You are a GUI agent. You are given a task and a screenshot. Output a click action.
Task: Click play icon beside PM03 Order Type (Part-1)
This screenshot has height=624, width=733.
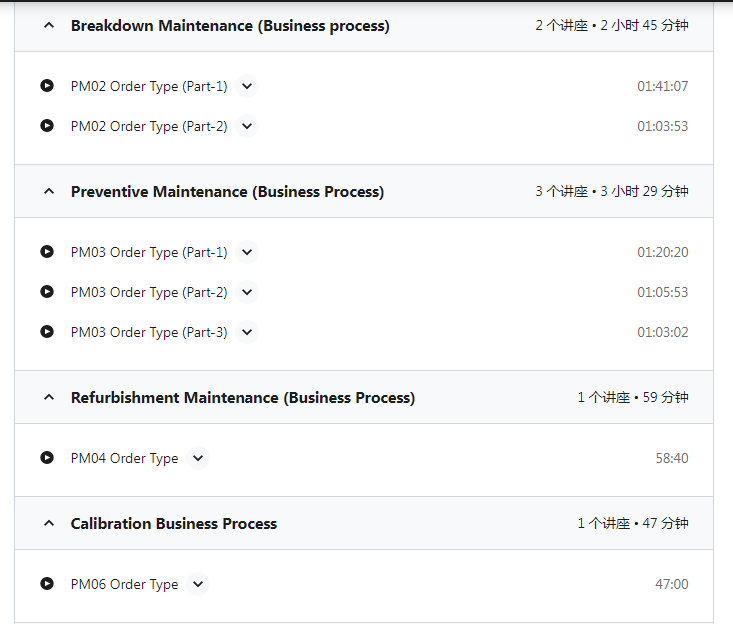click(x=47, y=252)
